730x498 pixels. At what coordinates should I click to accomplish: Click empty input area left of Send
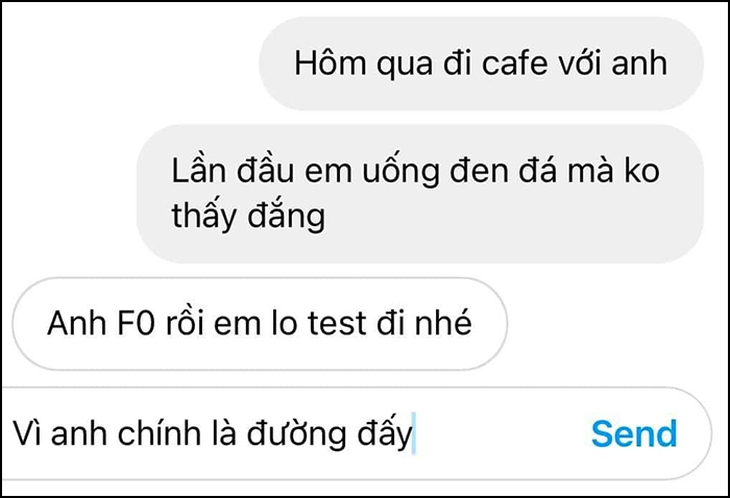tap(503, 433)
